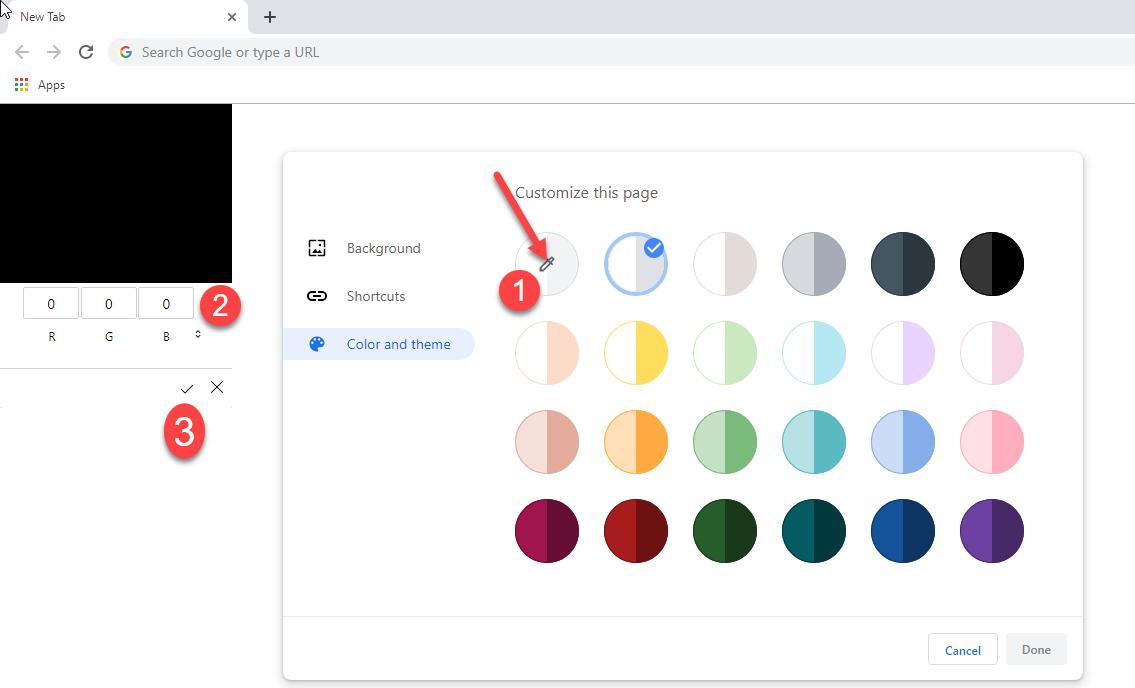Open the Shortcuts section

(x=376, y=296)
